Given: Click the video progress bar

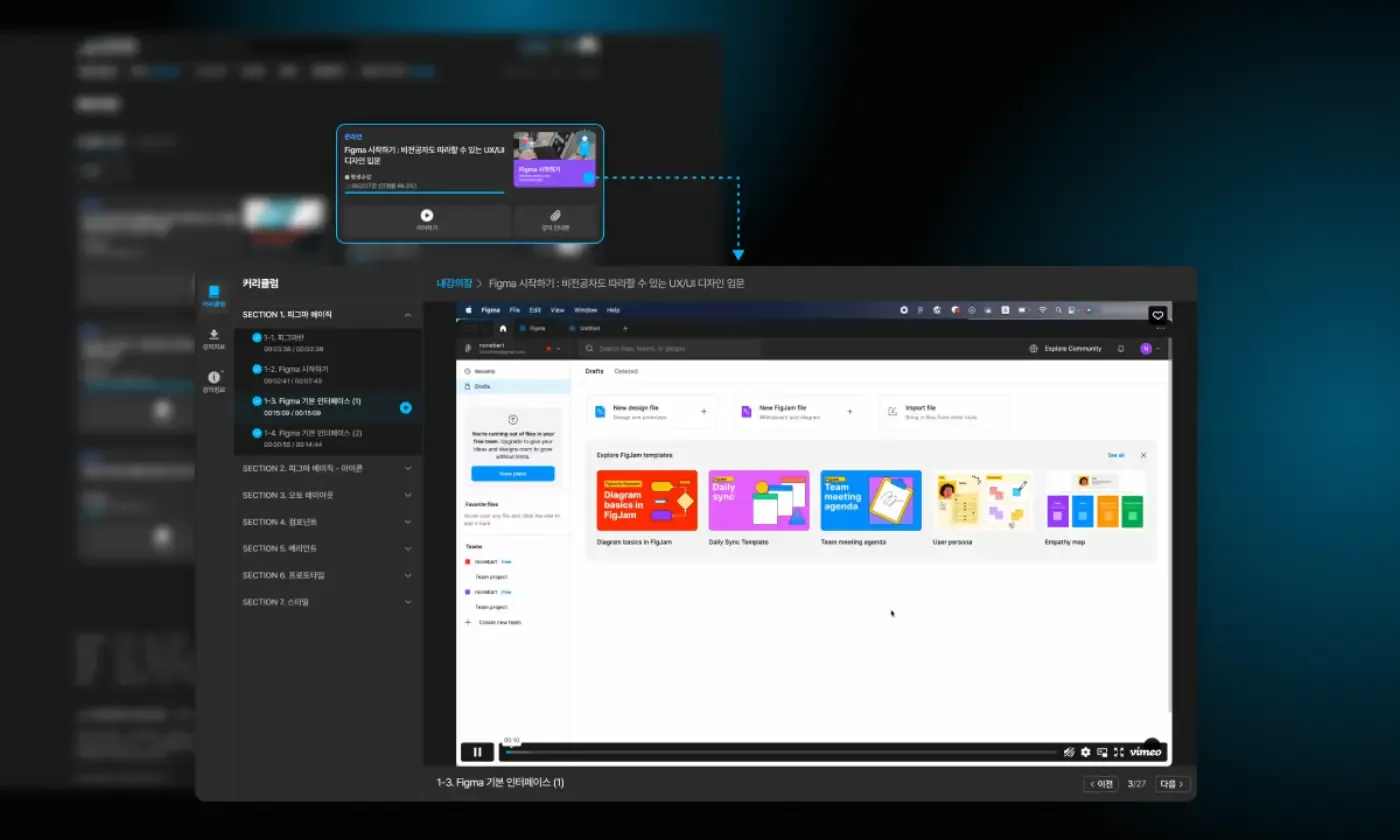Looking at the screenshot, I should [x=780, y=752].
